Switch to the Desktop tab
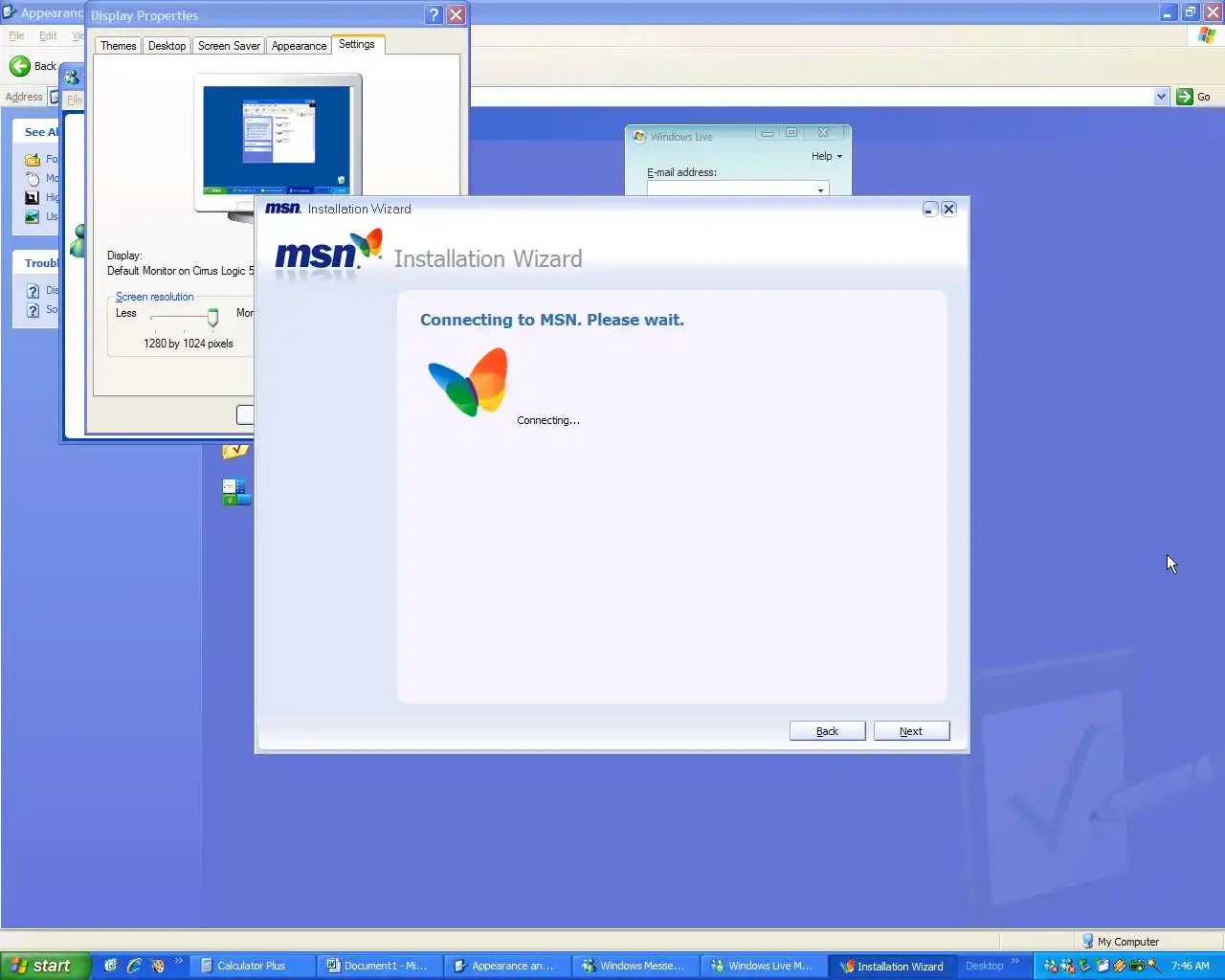The image size is (1225, 980). [x=167, y=46]
